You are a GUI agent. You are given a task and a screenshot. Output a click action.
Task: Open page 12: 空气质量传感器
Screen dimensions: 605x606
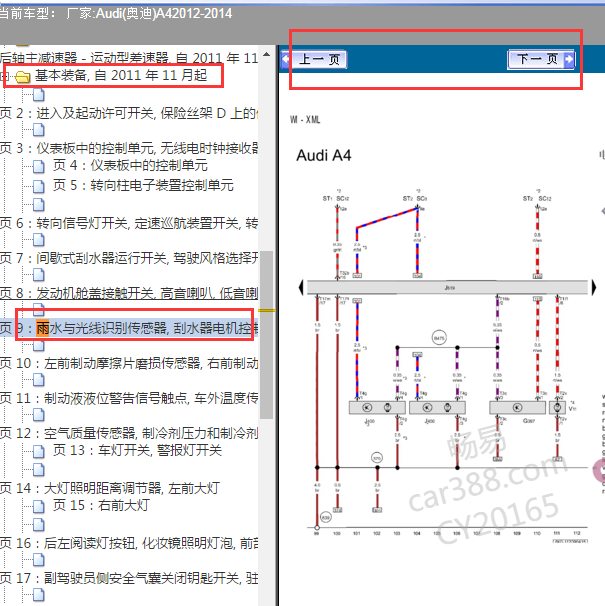click(129, 433)
